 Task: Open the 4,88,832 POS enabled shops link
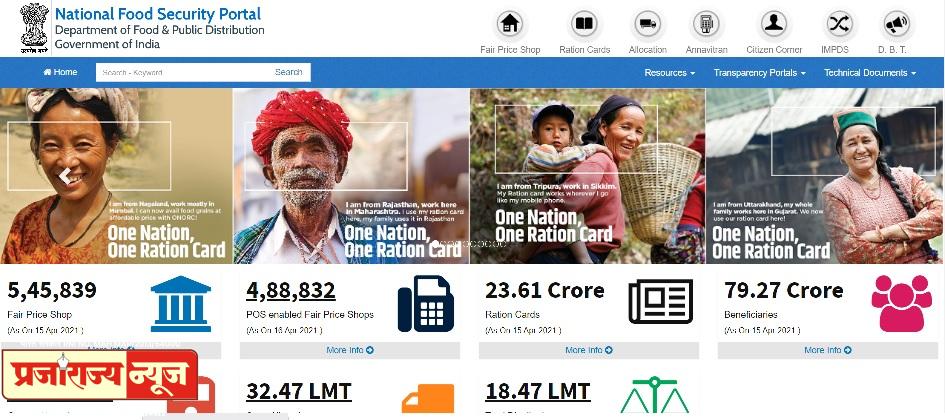coord(290,291)
